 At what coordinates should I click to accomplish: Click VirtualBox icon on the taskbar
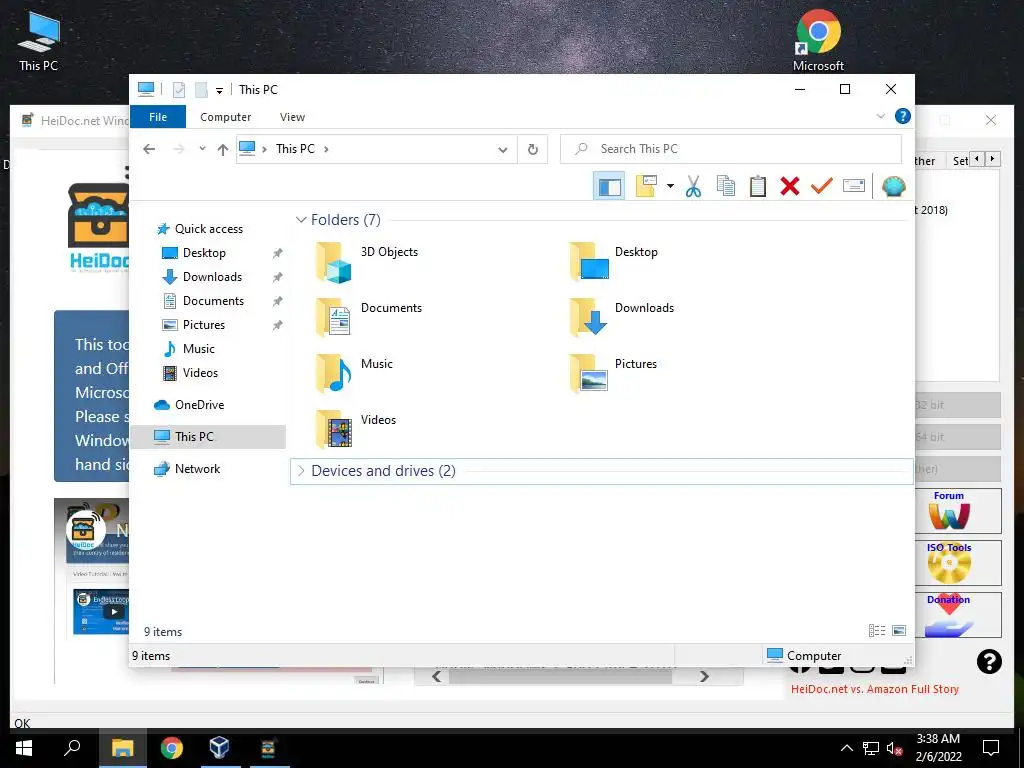tap(219, 748)
